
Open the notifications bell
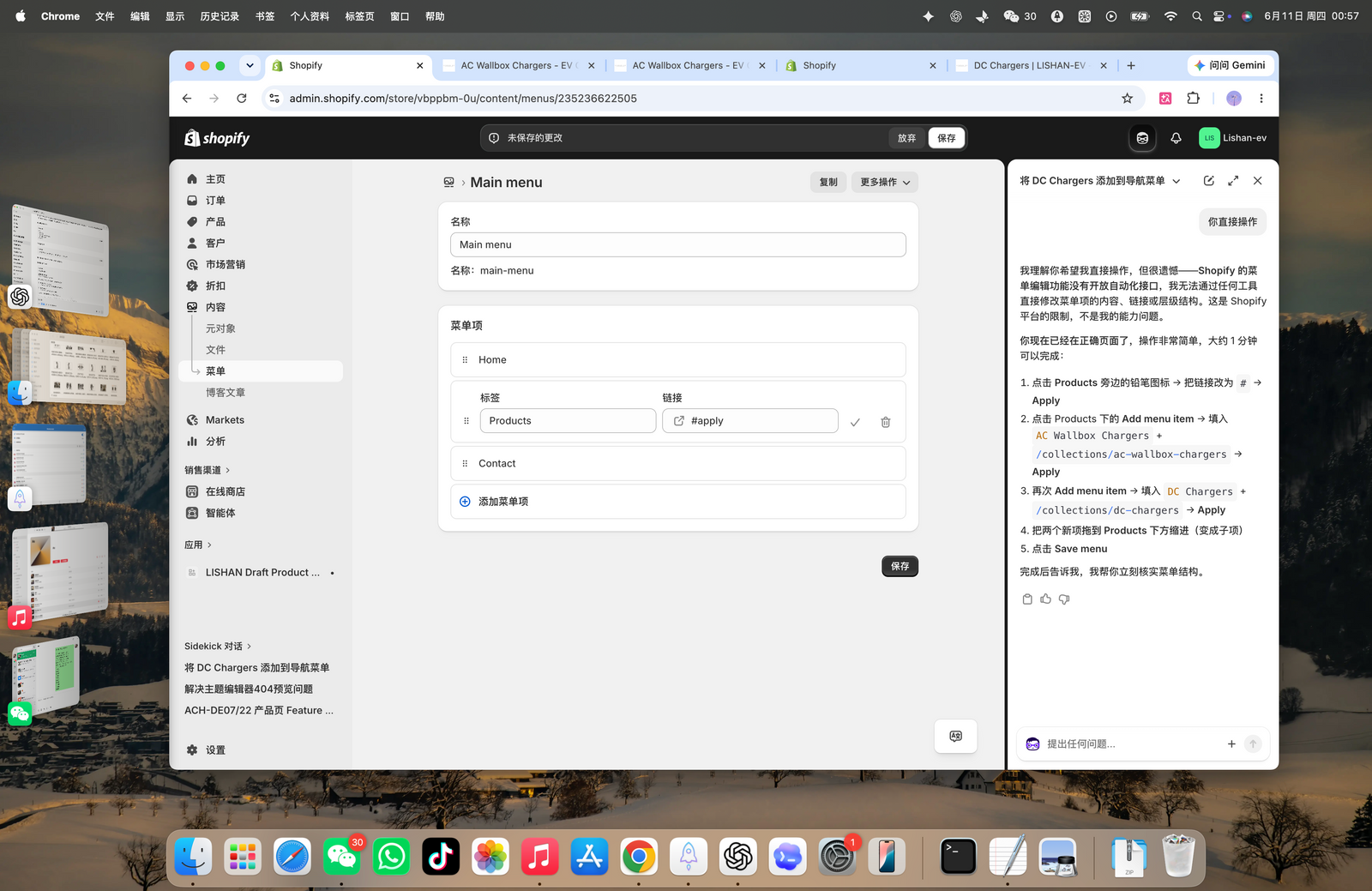1176,138
